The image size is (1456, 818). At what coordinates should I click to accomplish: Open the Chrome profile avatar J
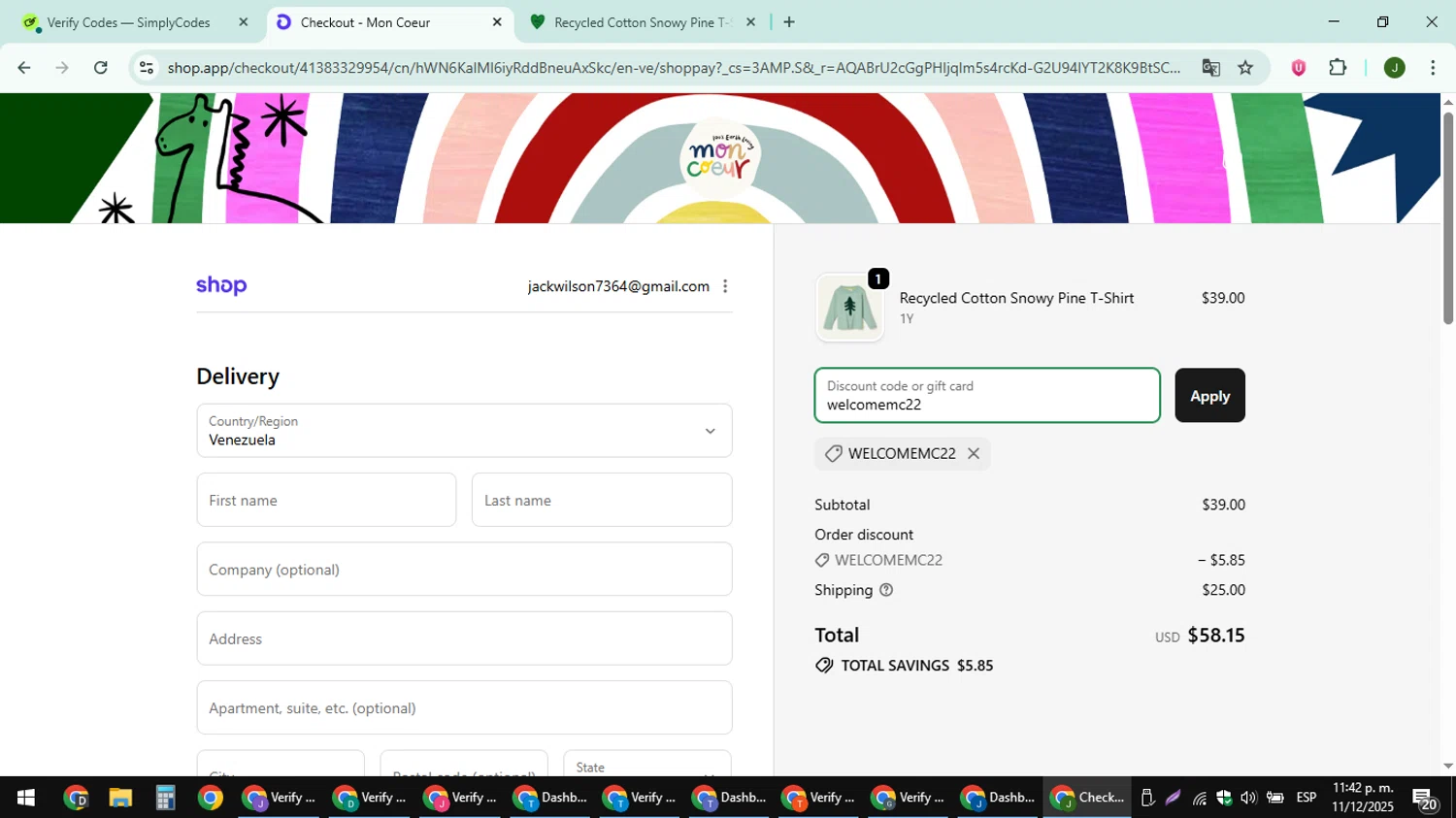pyautogui.click(x=1394, y=67)
